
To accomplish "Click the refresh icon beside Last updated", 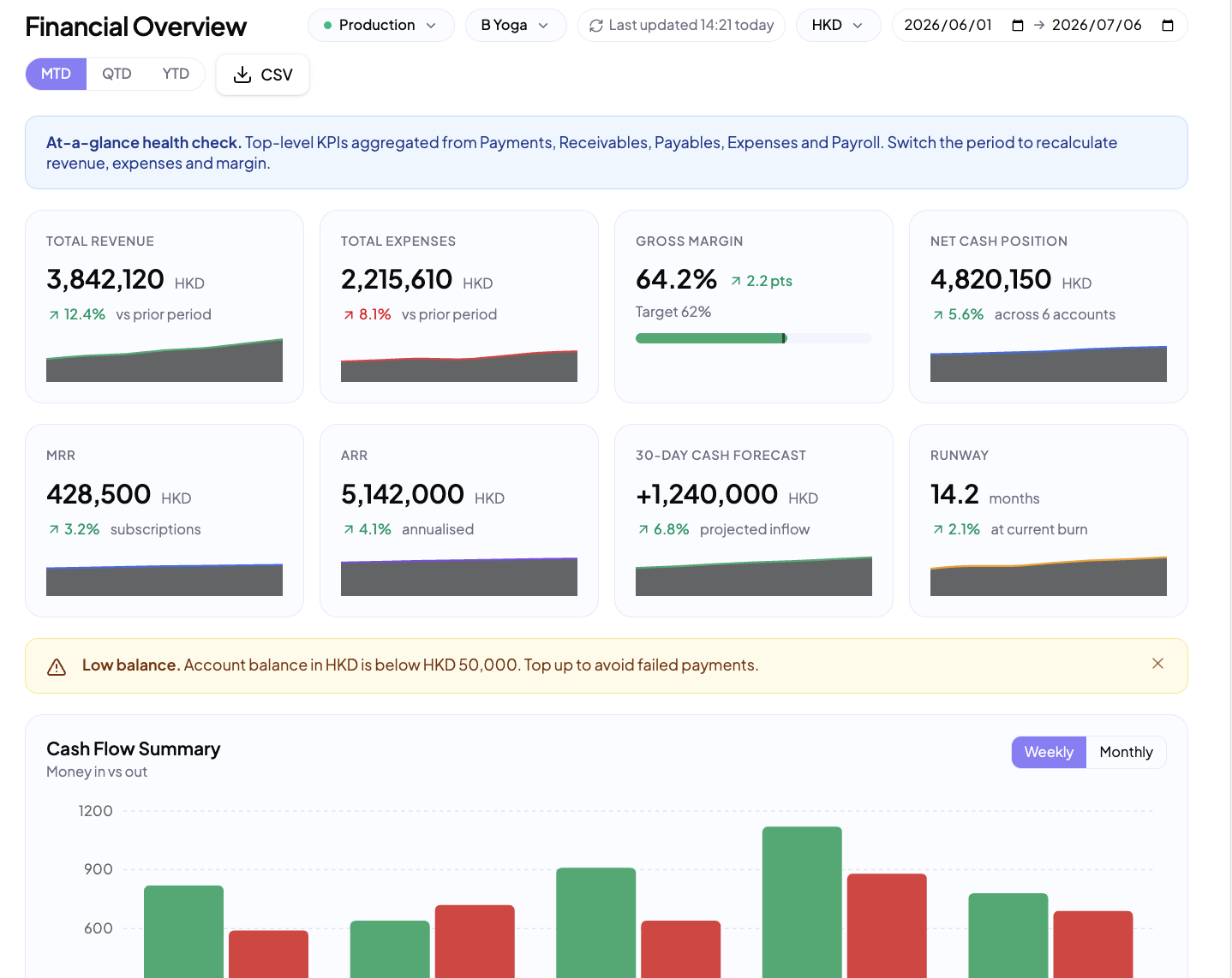I will click(596, 26).
